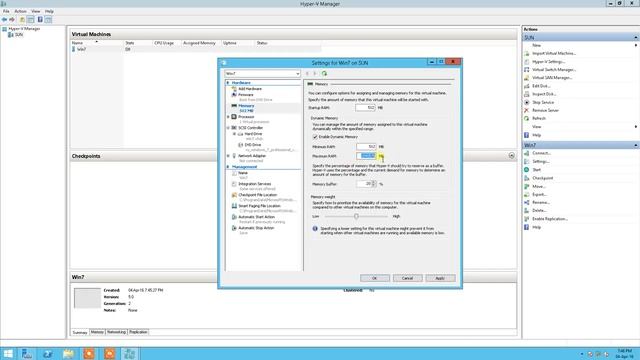Screen dimensions: 640x360
Task: Select DVD Drive in settings tree
Action: pos(253,145)
